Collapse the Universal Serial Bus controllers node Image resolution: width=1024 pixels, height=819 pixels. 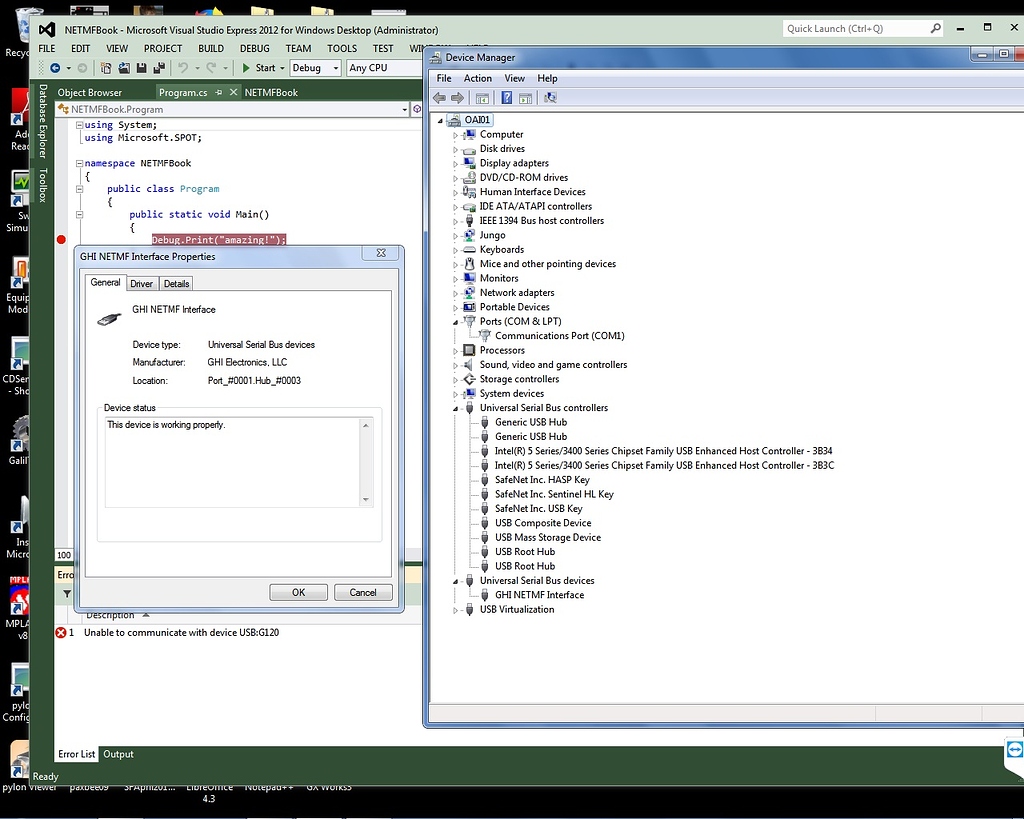[x=454, y=407]
